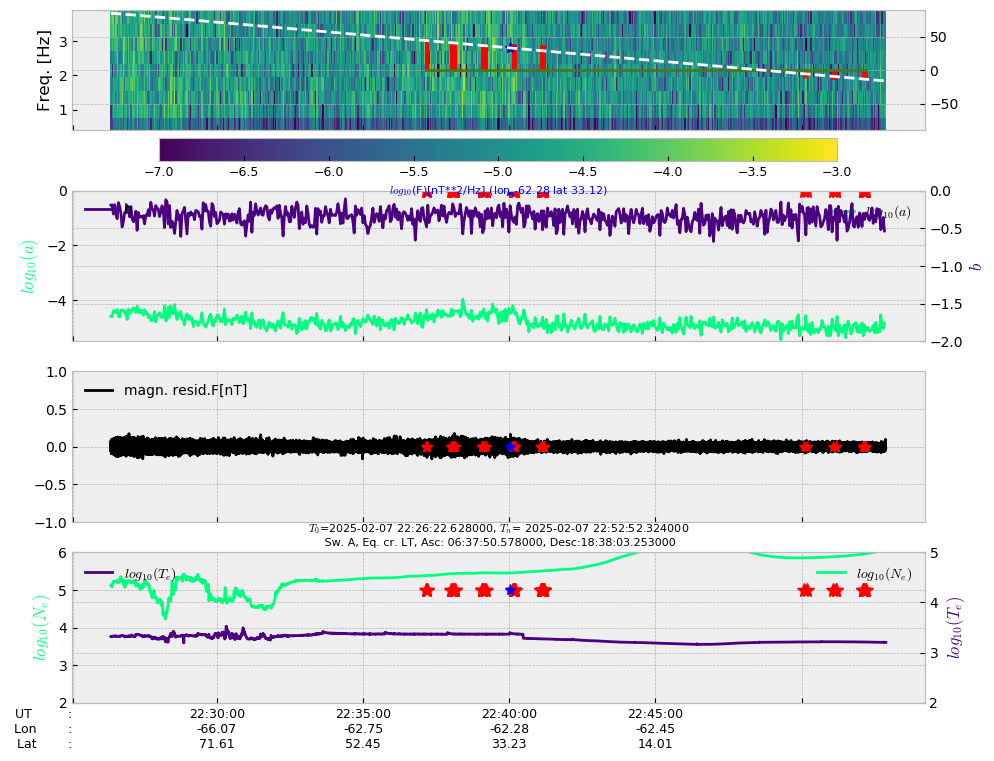
Task: Click the latitude value '33.23'
Action: point(509,743)
